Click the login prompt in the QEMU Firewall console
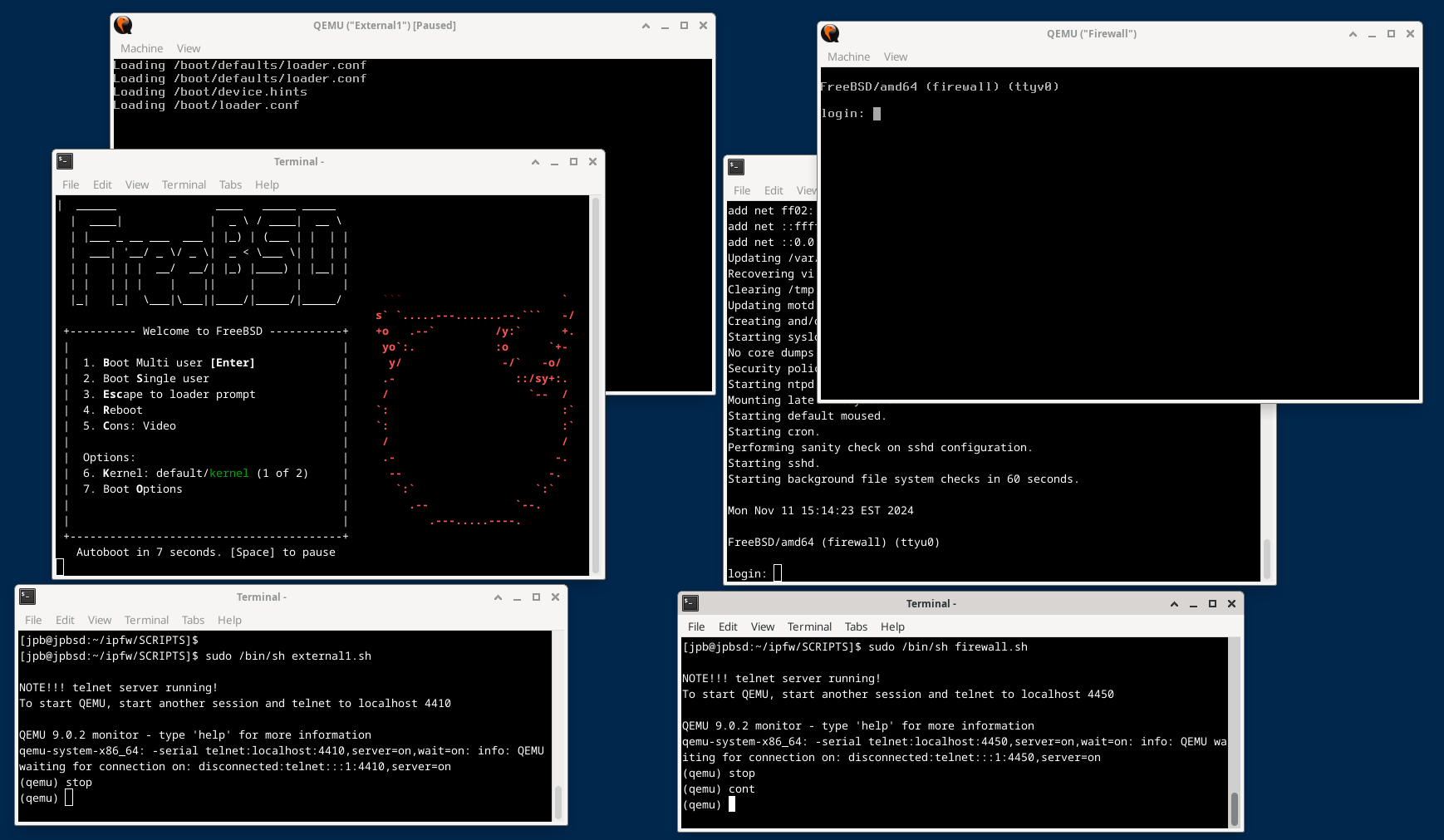 (851, 114)
